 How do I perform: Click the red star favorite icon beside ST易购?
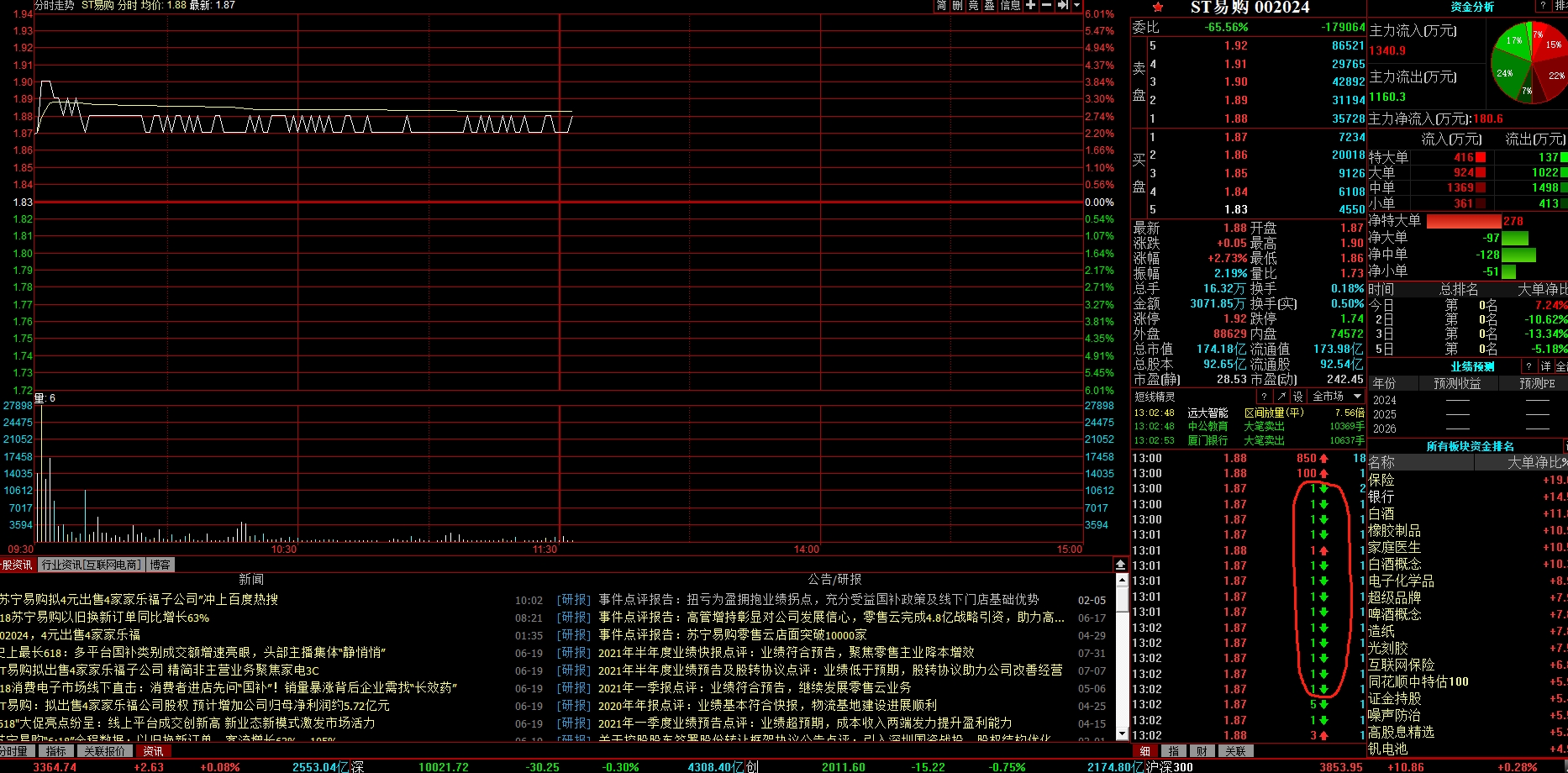[1158, 8]
